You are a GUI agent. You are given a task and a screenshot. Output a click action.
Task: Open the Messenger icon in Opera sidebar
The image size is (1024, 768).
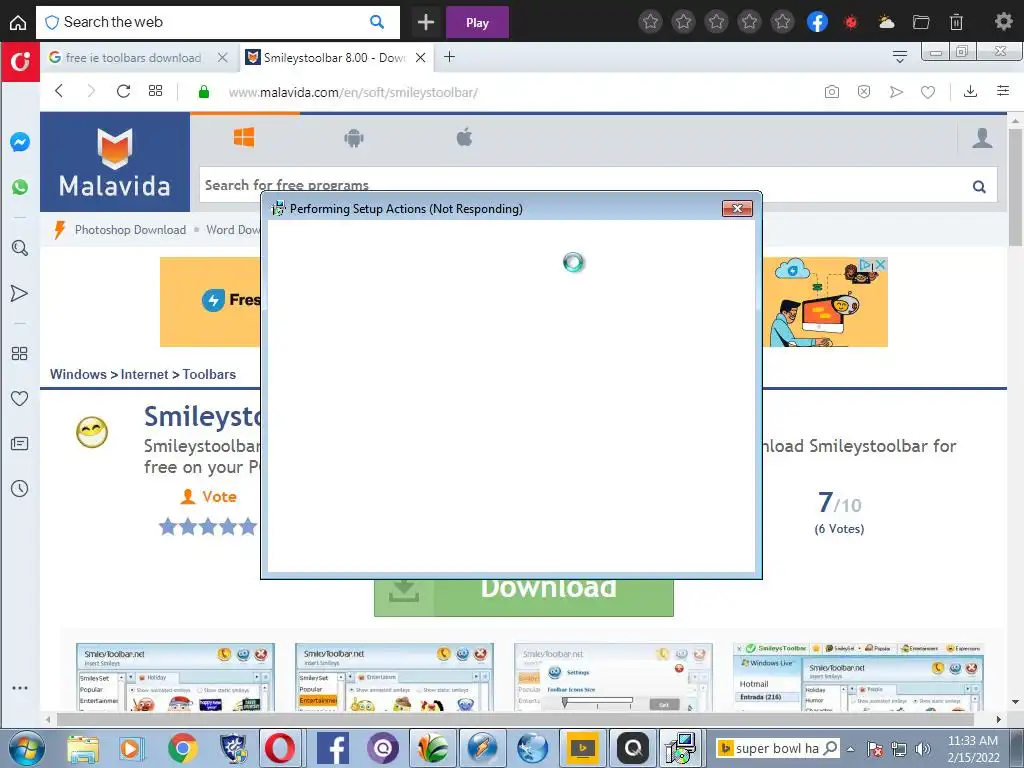[20, 142]
